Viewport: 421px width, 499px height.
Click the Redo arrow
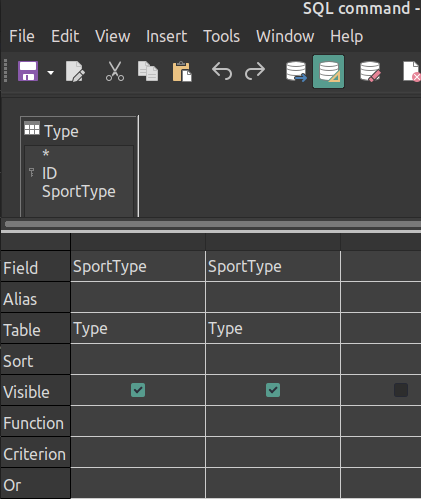click(255, 71)
